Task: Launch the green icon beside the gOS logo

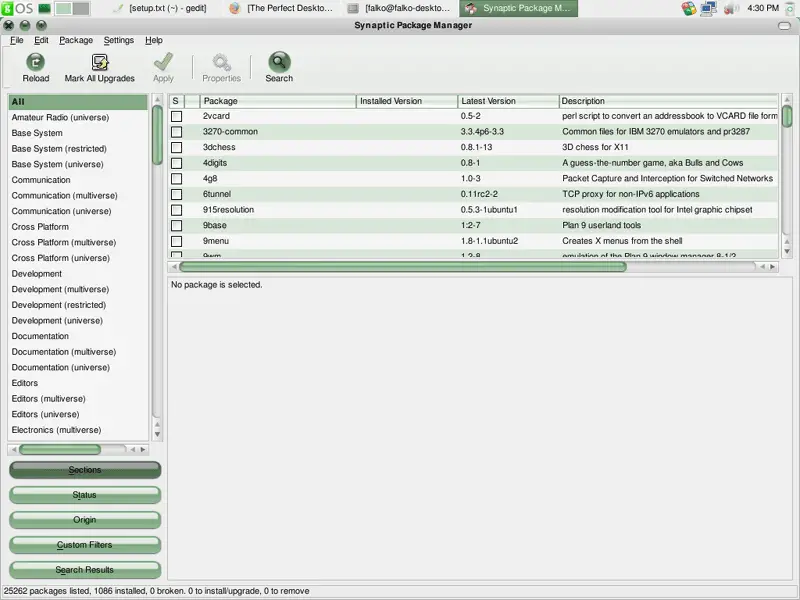Action: 45,8
